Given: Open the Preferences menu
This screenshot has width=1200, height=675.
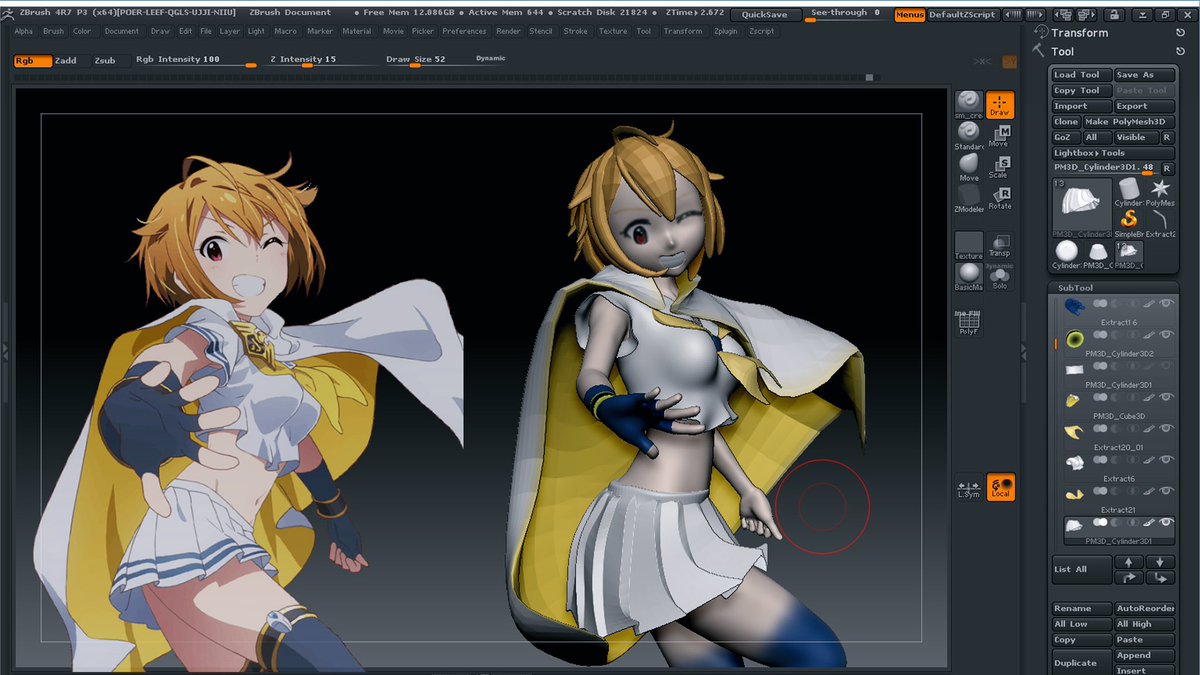Looking at the screenshot, I should (x=465, y=31).
